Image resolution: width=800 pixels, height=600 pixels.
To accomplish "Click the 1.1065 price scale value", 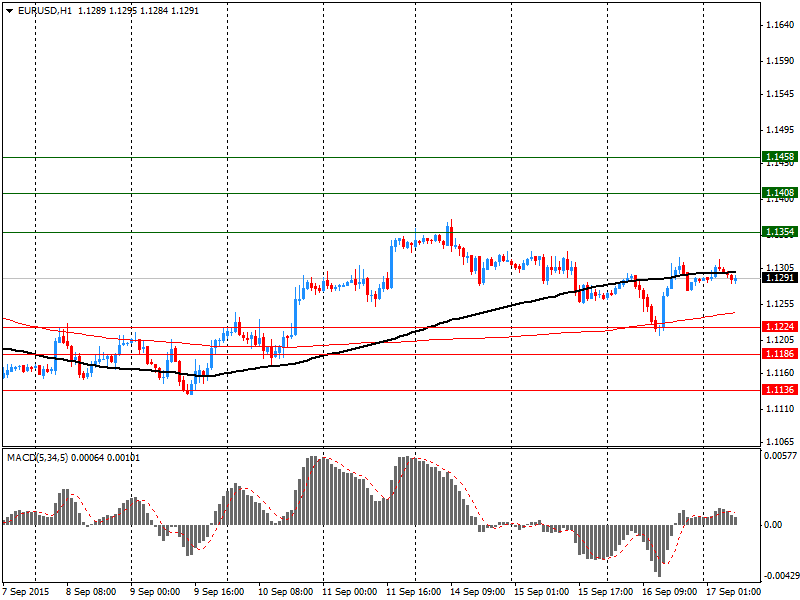I will [x=781, y=442].
